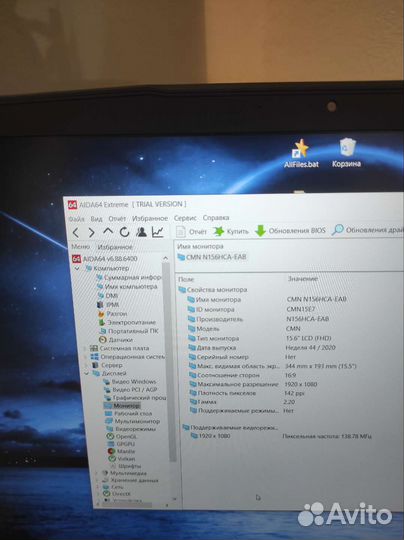Image resolution: width=404 pixels, height=540 pixels.
Task: Open the AllFiles.bat desktop shortcut
Action: pos(301,154)
